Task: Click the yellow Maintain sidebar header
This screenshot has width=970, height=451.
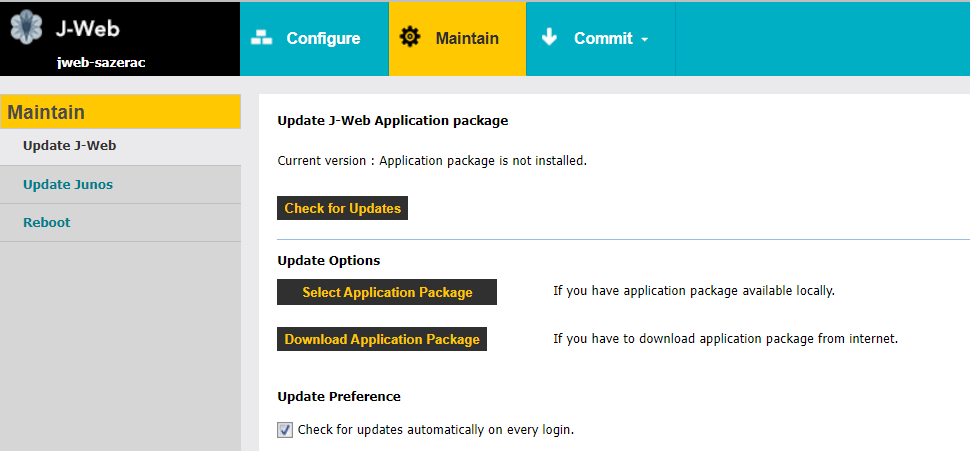Action: [120, 112]
